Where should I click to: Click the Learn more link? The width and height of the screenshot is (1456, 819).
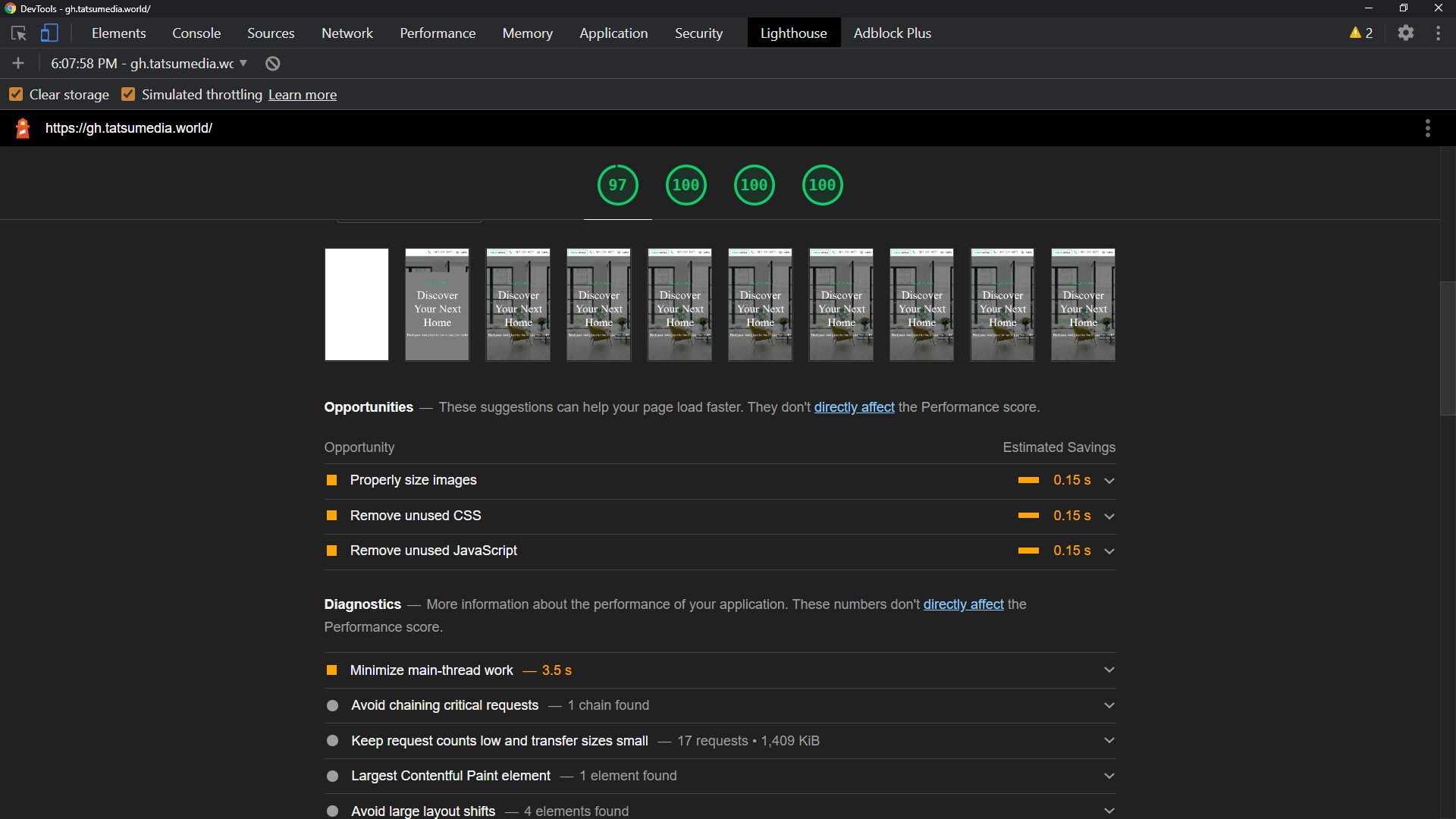point(302,95)
